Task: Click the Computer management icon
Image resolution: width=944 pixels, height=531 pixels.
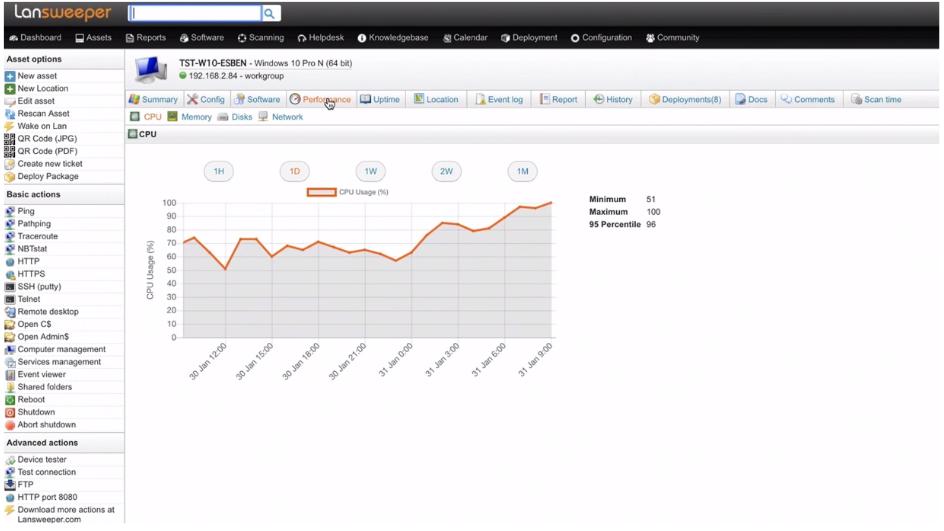Action: (10, 350)
